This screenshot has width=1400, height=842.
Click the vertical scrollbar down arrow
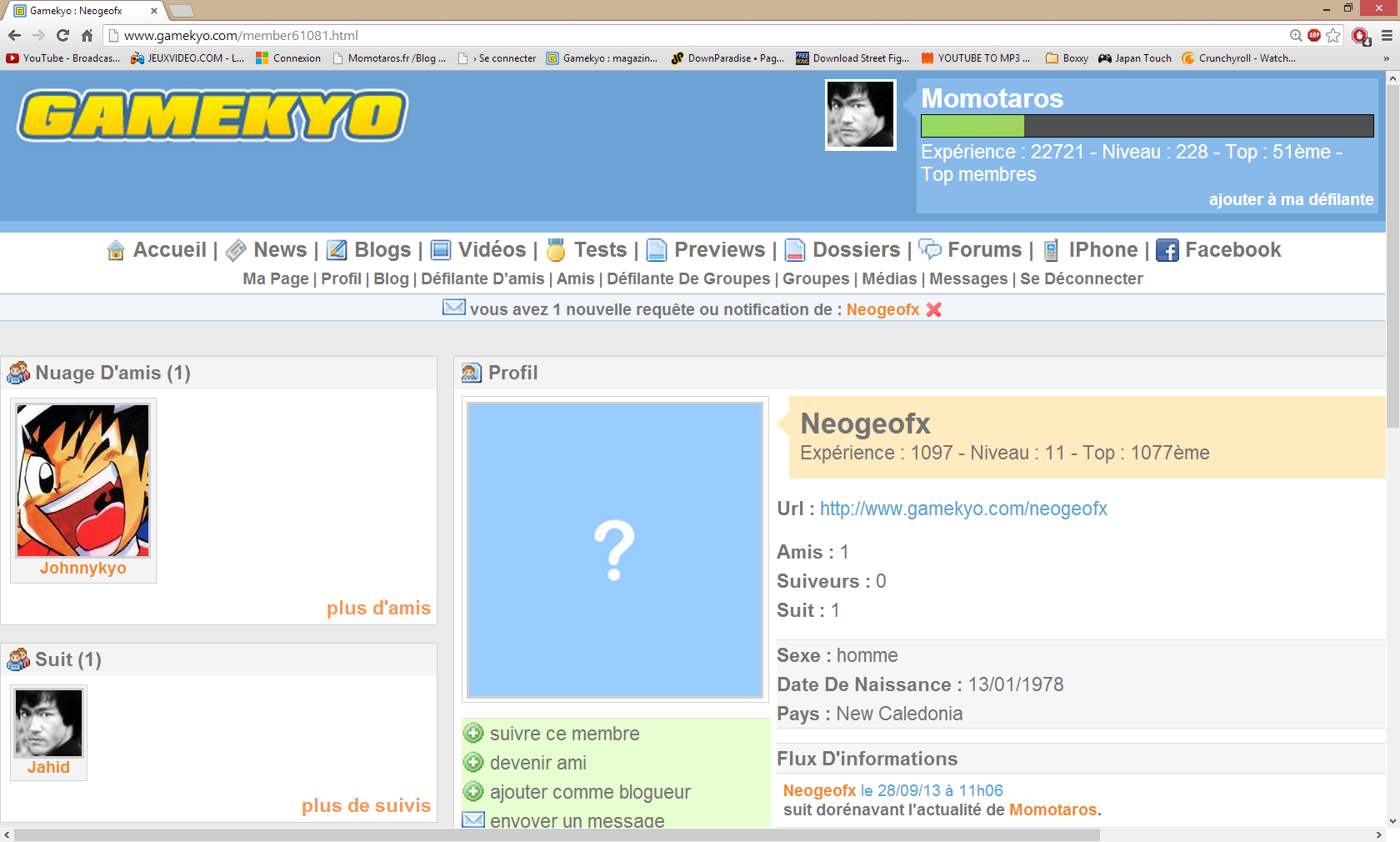[x=1392, y=821]
